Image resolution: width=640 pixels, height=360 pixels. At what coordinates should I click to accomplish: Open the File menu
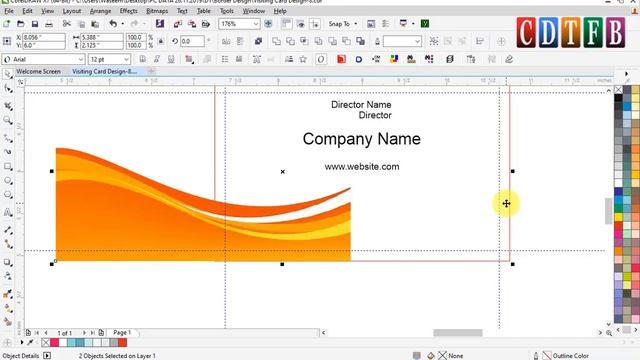[x=9, y=11]
